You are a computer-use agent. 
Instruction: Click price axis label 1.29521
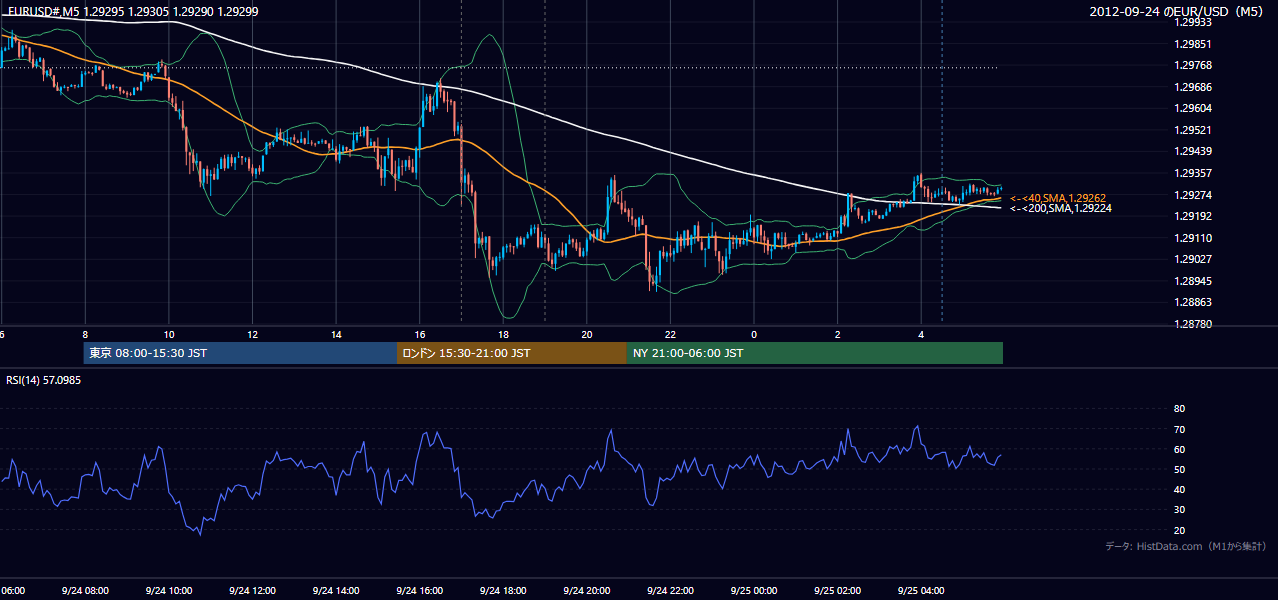point(1192,130)
